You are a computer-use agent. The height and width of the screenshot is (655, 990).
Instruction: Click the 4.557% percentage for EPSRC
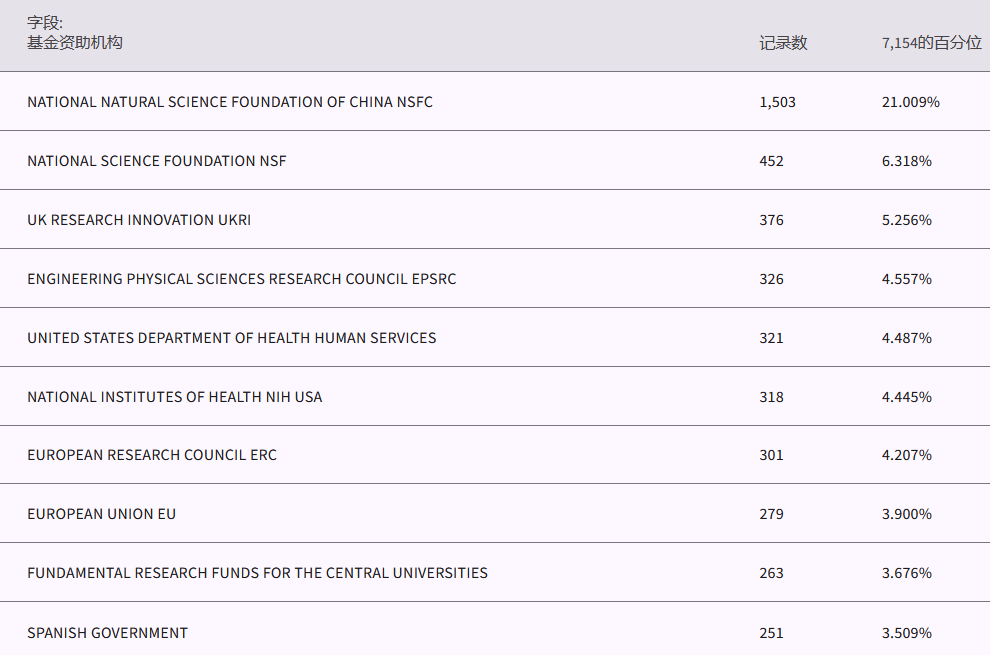(906, 279)
